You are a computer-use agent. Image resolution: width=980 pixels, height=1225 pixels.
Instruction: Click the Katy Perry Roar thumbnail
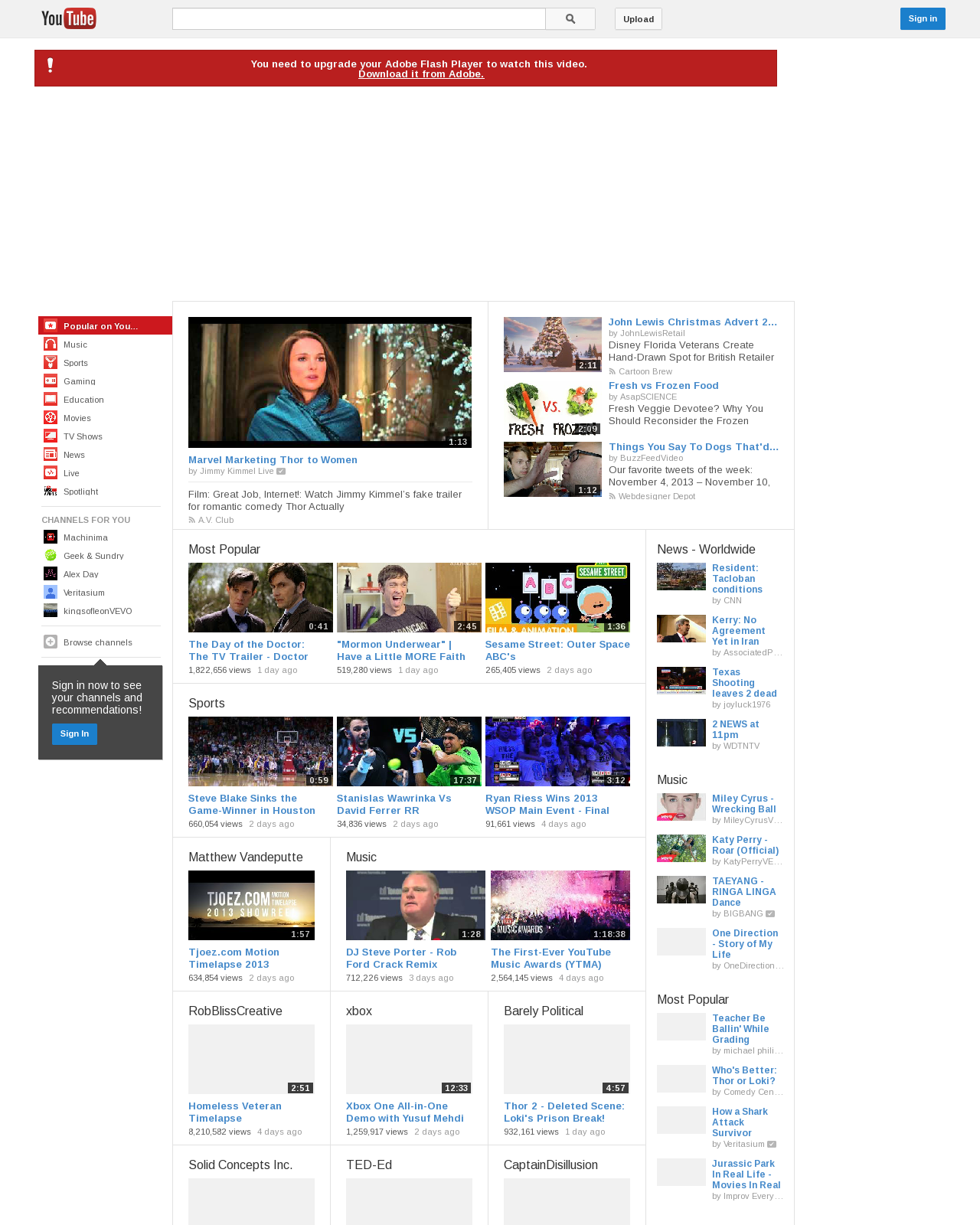(681, 848)
